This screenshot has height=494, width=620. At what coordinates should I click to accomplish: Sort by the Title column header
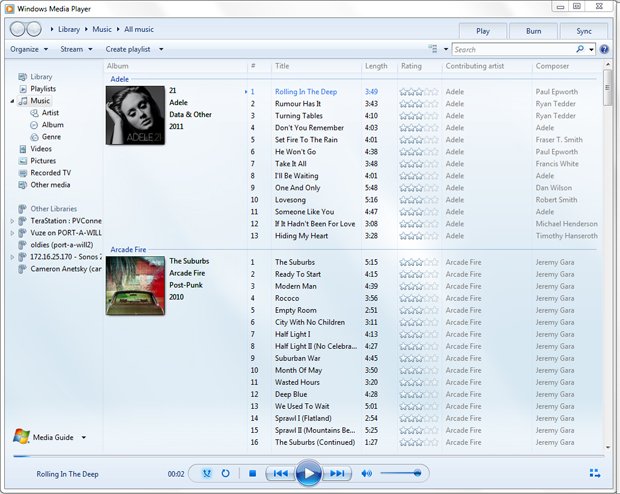coord(282,66)
